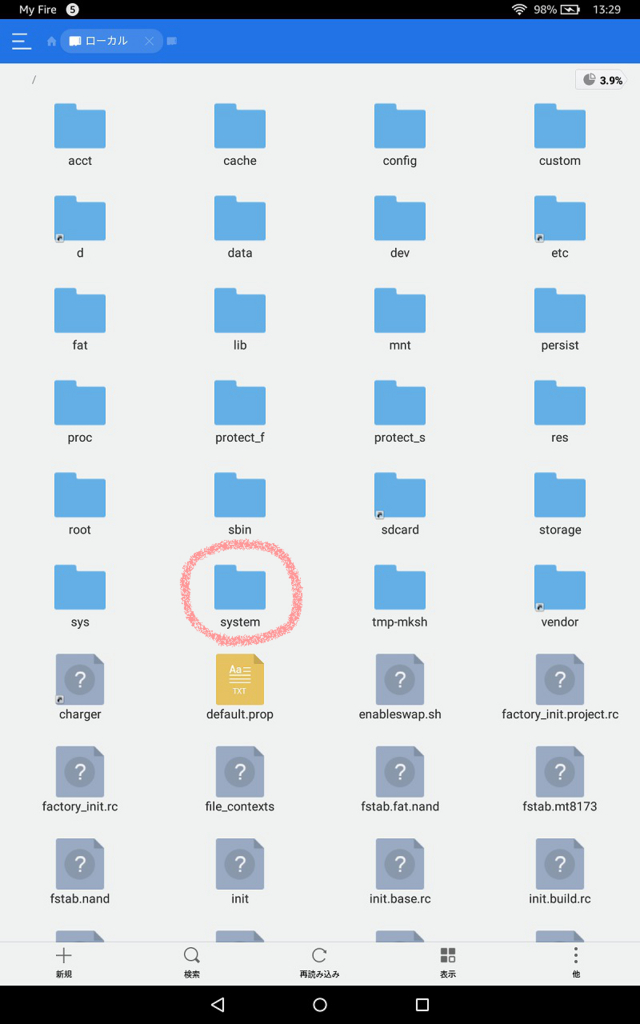The height and width of the screenshot is (1024, 640).
Task: Open the data folder
Action: pyautogui.click(x=240, y=227)
